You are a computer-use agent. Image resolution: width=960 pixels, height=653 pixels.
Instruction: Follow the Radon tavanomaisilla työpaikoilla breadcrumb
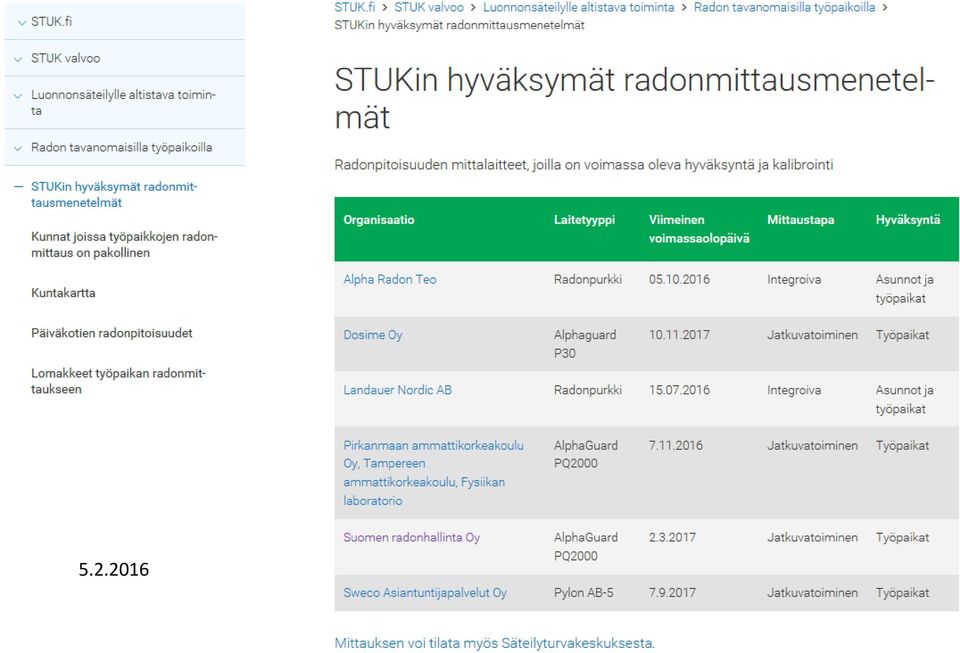(x=784, y=7)
